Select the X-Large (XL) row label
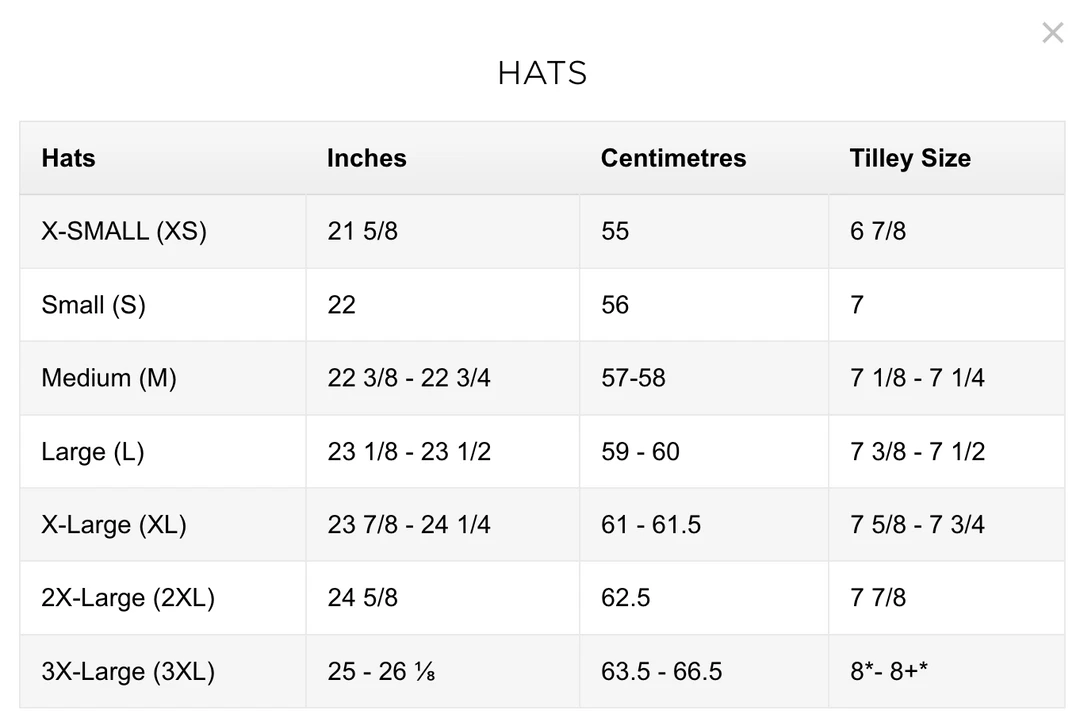The width and height of the screenshot is (1080, 722). (113, 524)
